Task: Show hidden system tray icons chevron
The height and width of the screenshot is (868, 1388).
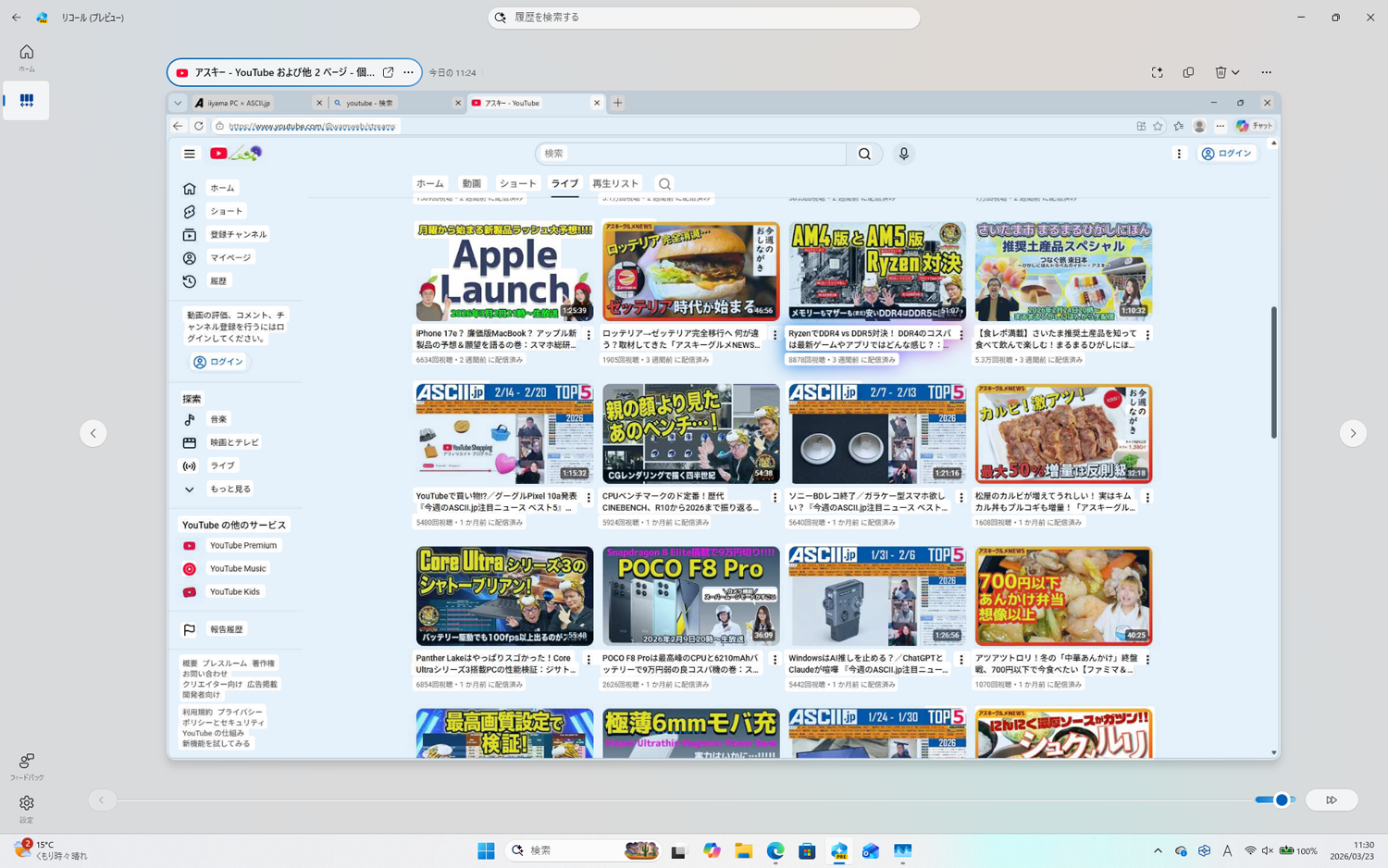Action: pyautogui.click(x=1158, y=850)
